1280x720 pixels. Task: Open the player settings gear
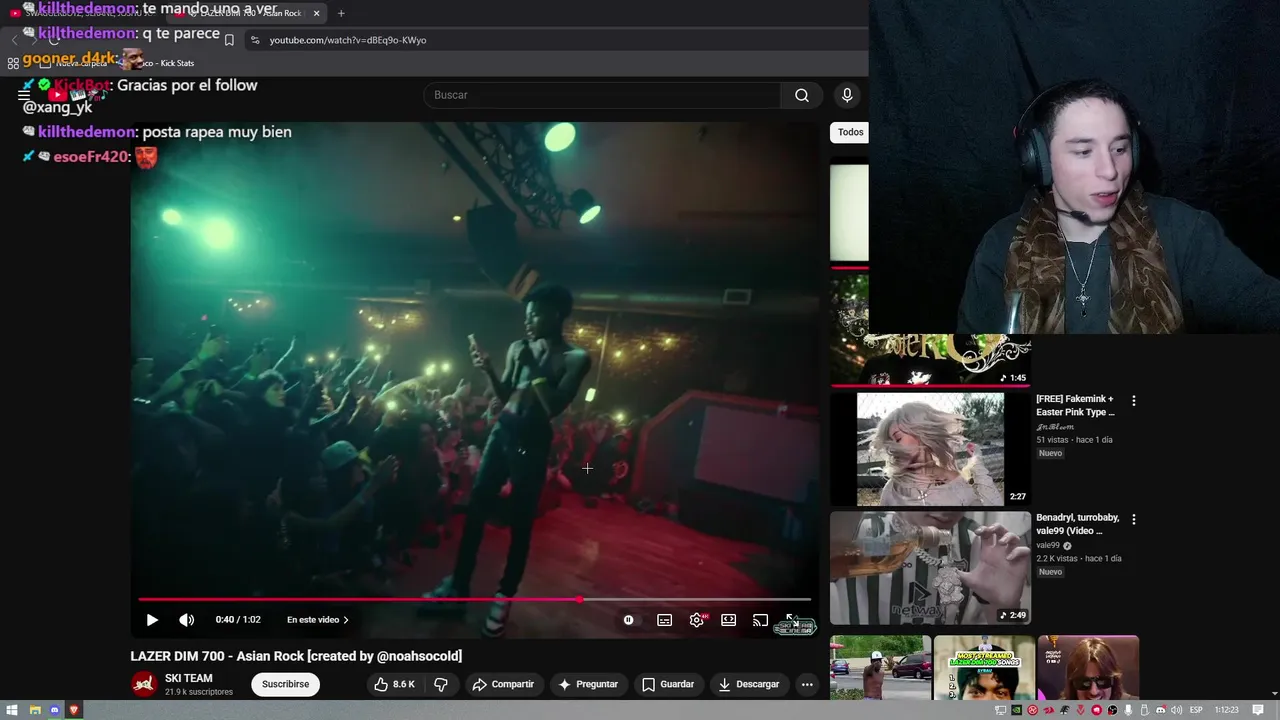coord(697,620)
